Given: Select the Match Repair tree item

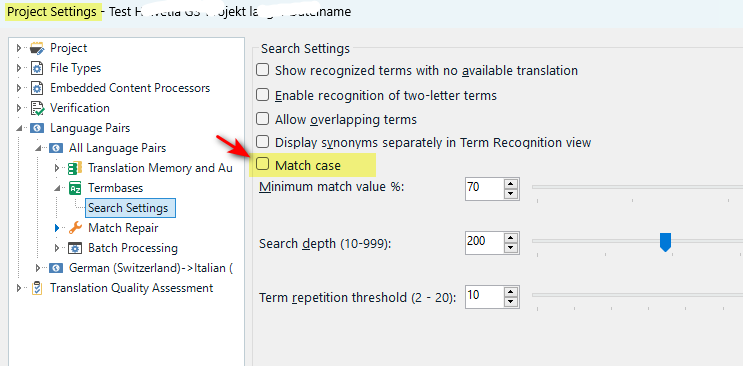Looking at the screenshot, I should click(x=123, y=228).
